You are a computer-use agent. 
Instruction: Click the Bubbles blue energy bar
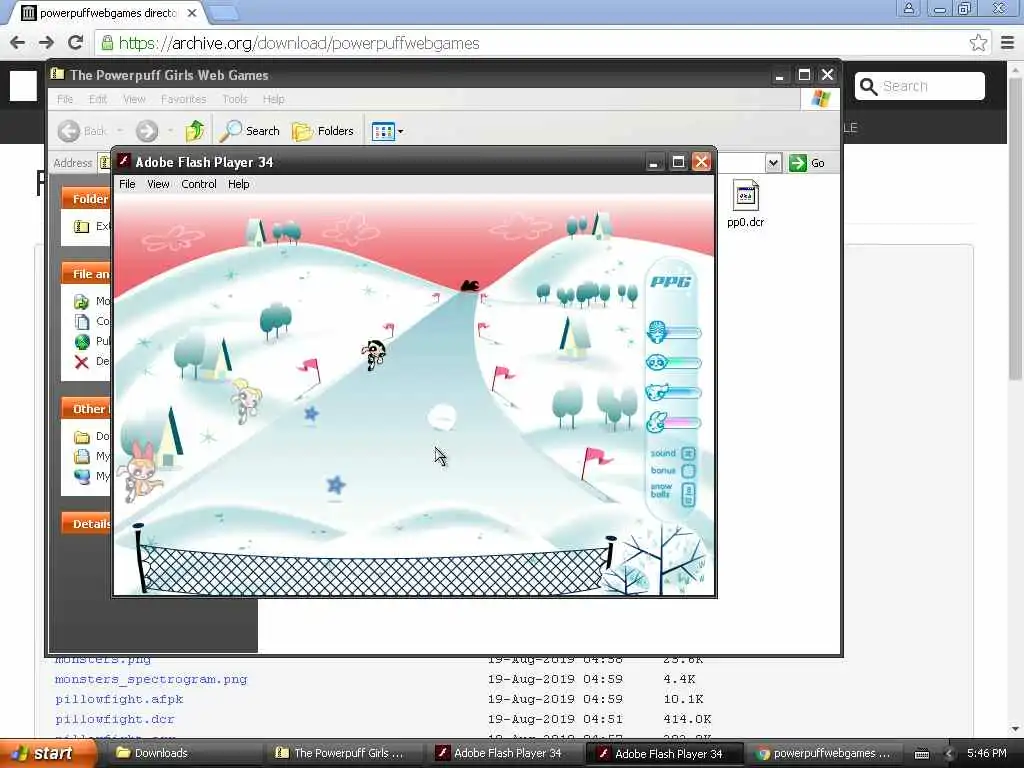[x=683, y=393]
